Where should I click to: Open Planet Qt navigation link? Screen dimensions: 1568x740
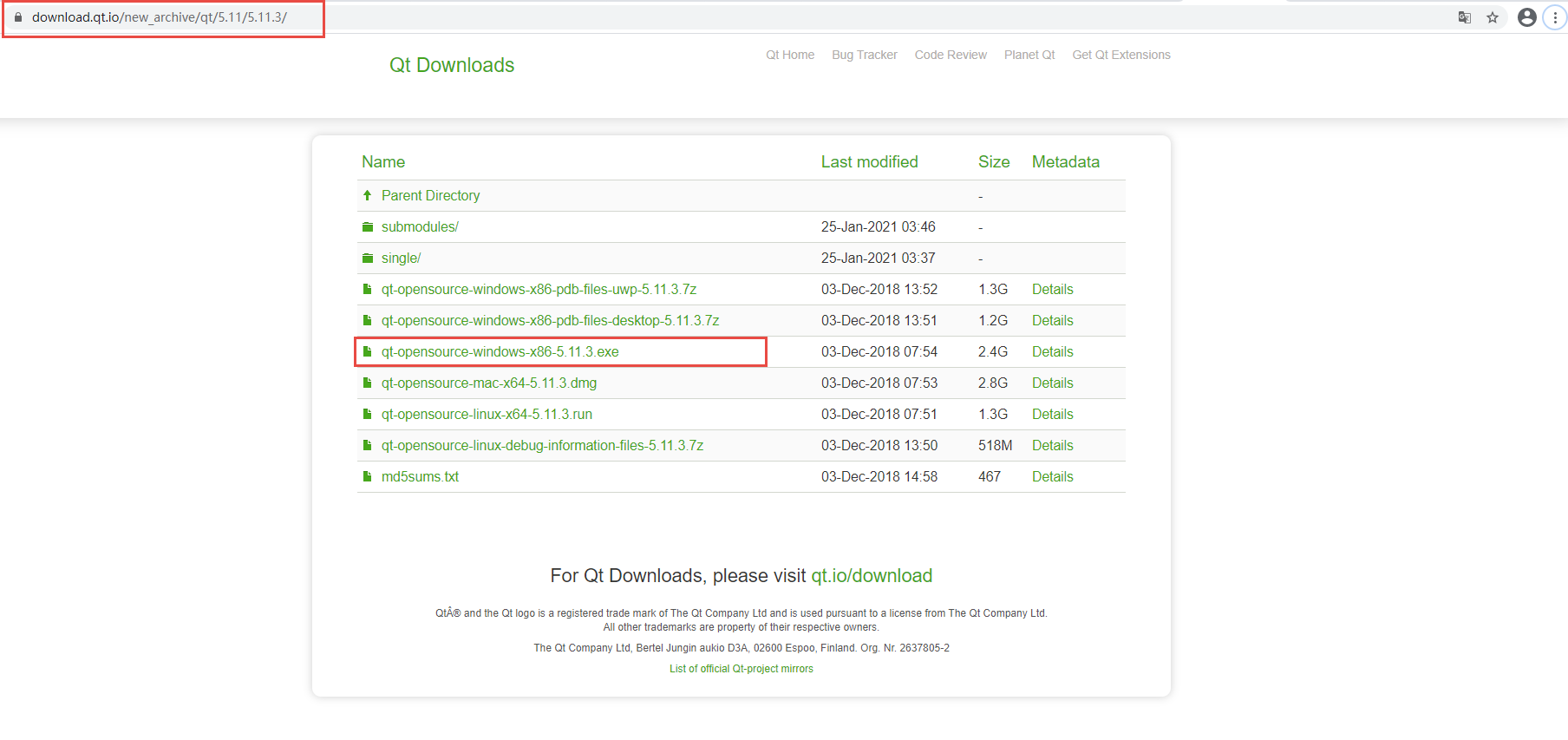point(1029,55)
